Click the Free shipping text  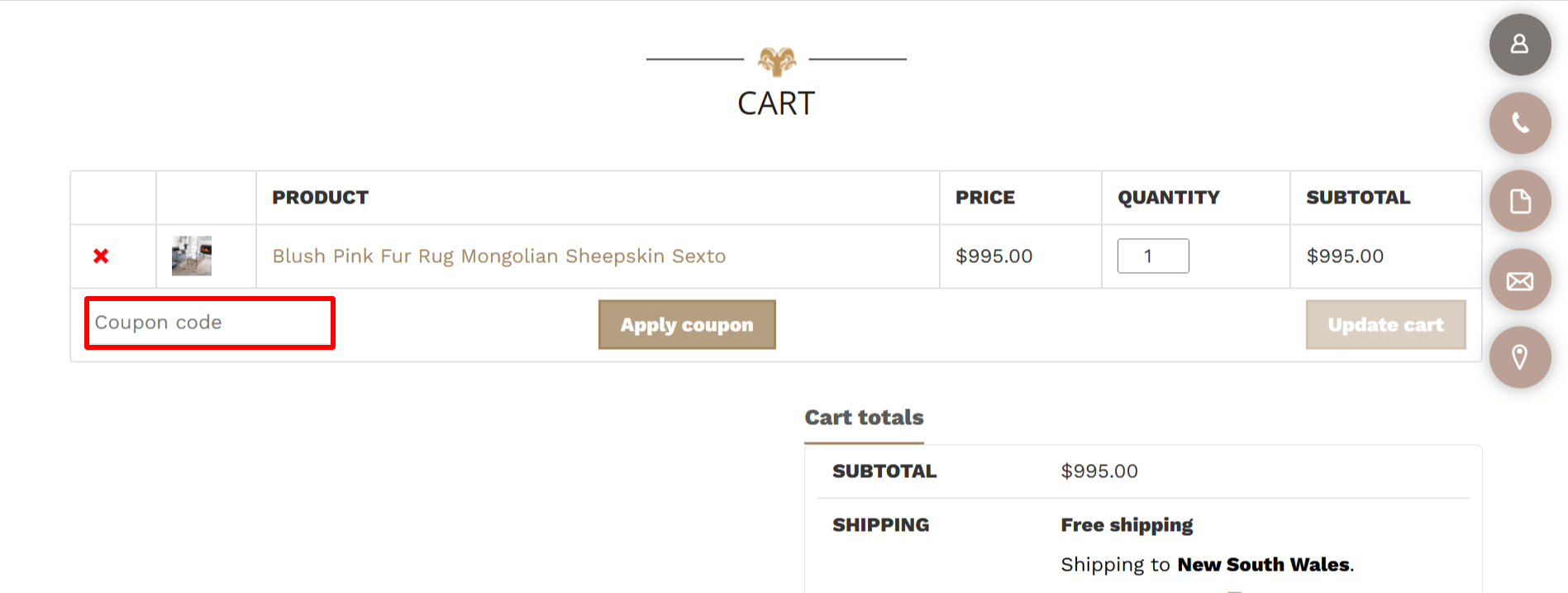point(1127,524)
